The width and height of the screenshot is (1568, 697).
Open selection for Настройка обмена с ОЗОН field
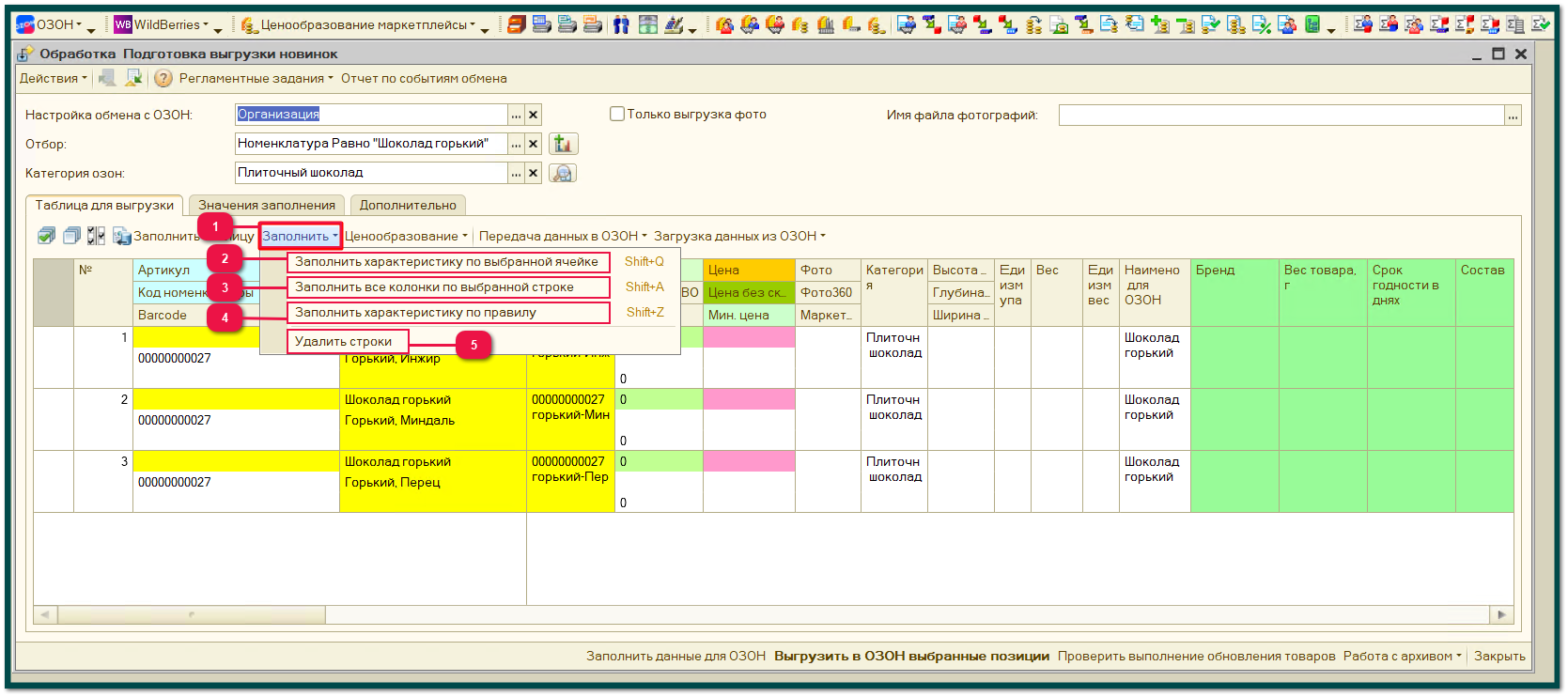click(516, 115)
